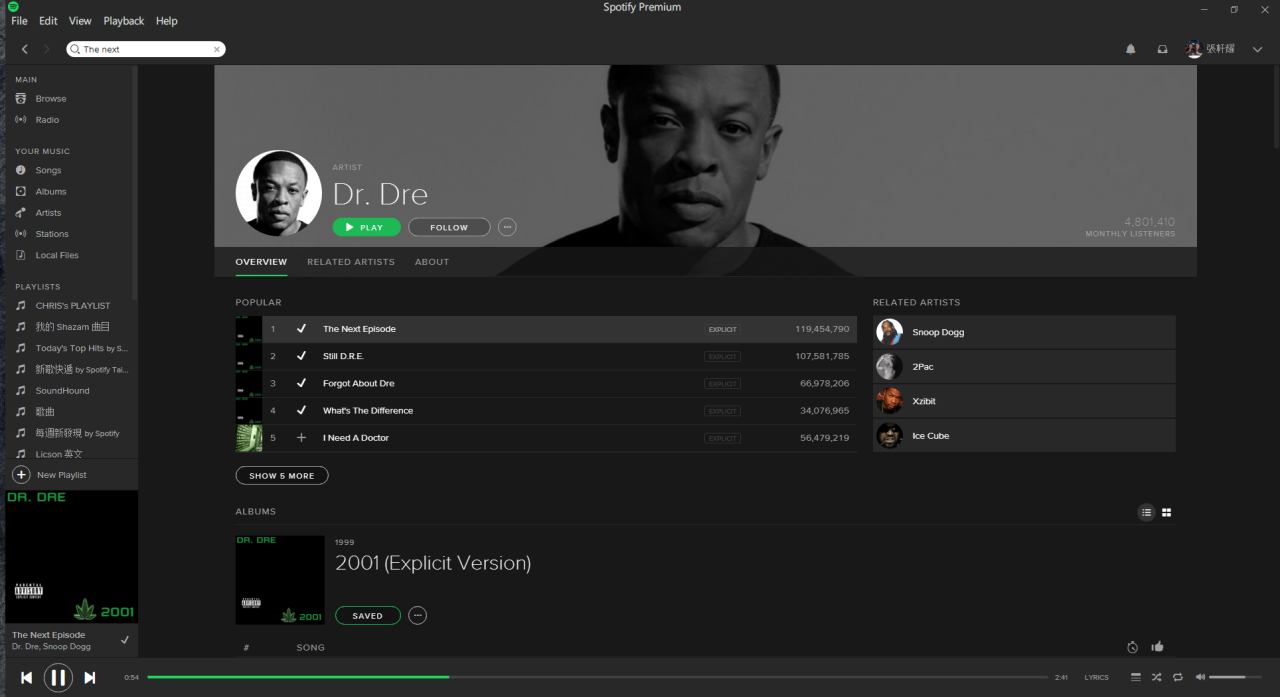Follow the artist Dr. Dre
This screenshot has height=697, width=1280.
(x=449, y=227)
